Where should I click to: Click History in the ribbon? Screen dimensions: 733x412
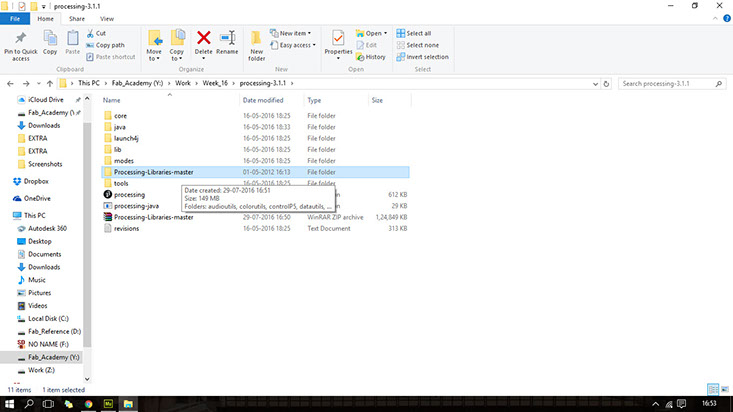[x=371, y=57]
